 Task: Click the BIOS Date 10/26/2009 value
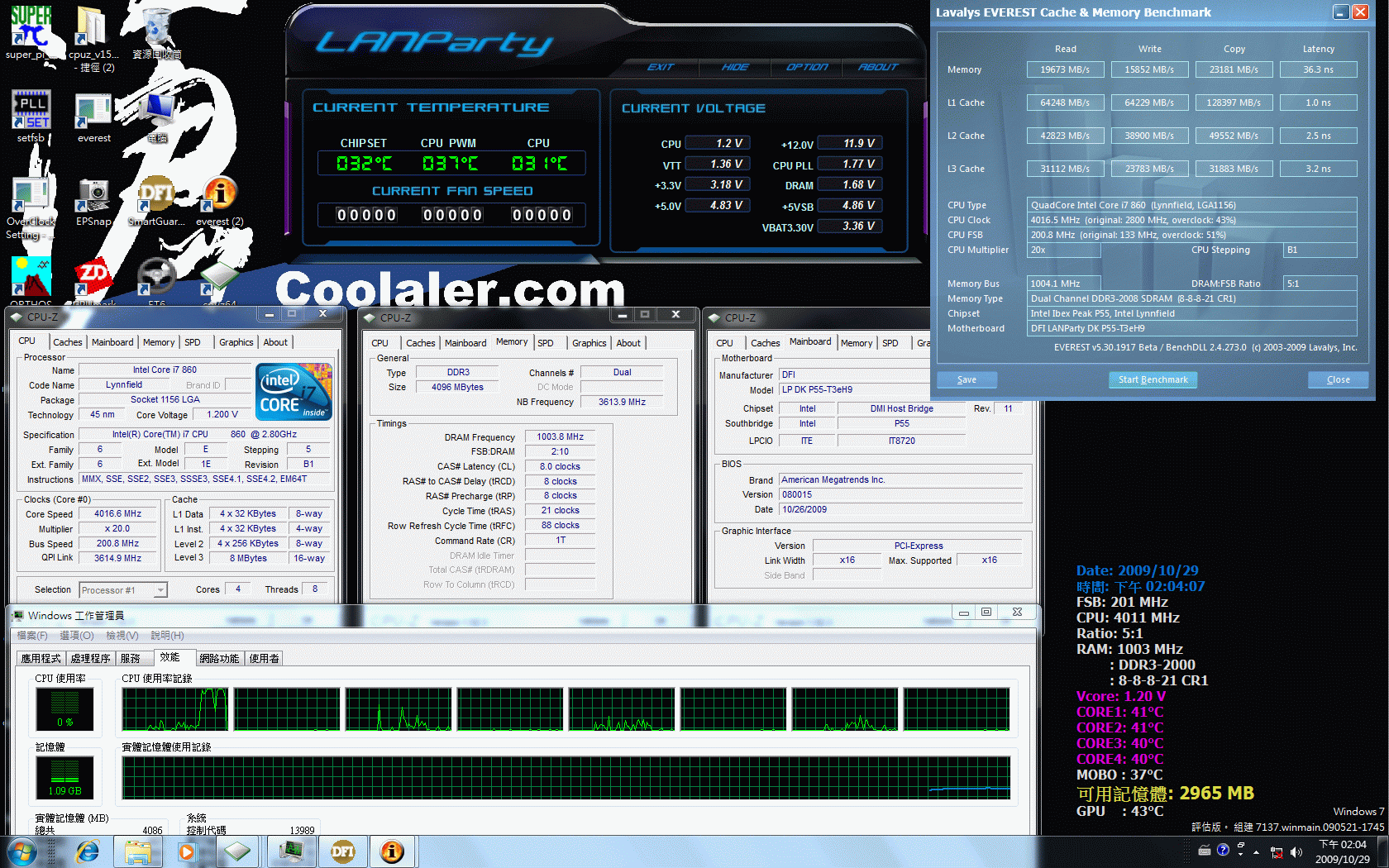(x=901, y=509)
